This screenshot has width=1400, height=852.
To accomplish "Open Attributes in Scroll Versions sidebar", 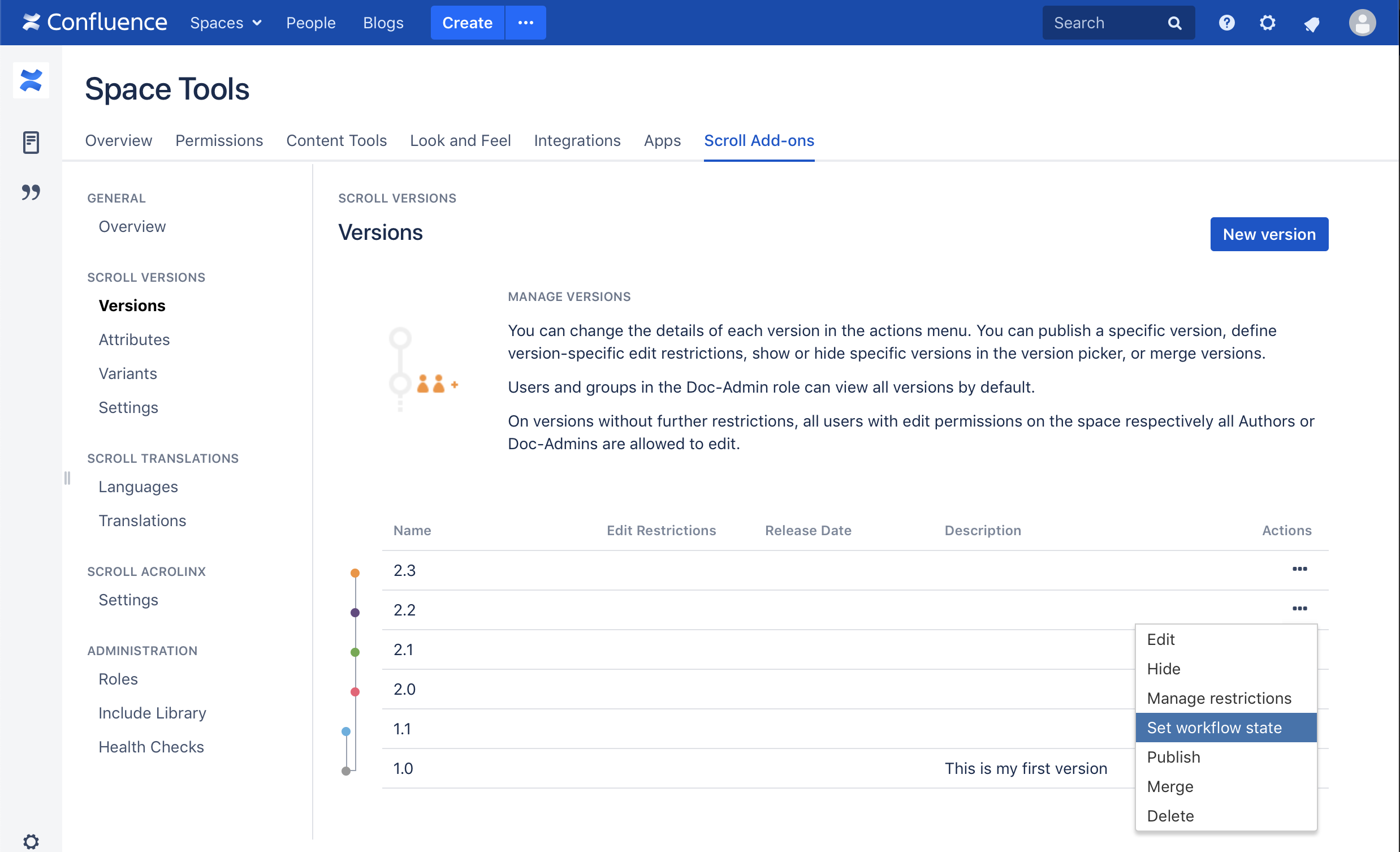I will tap(134, 339).
